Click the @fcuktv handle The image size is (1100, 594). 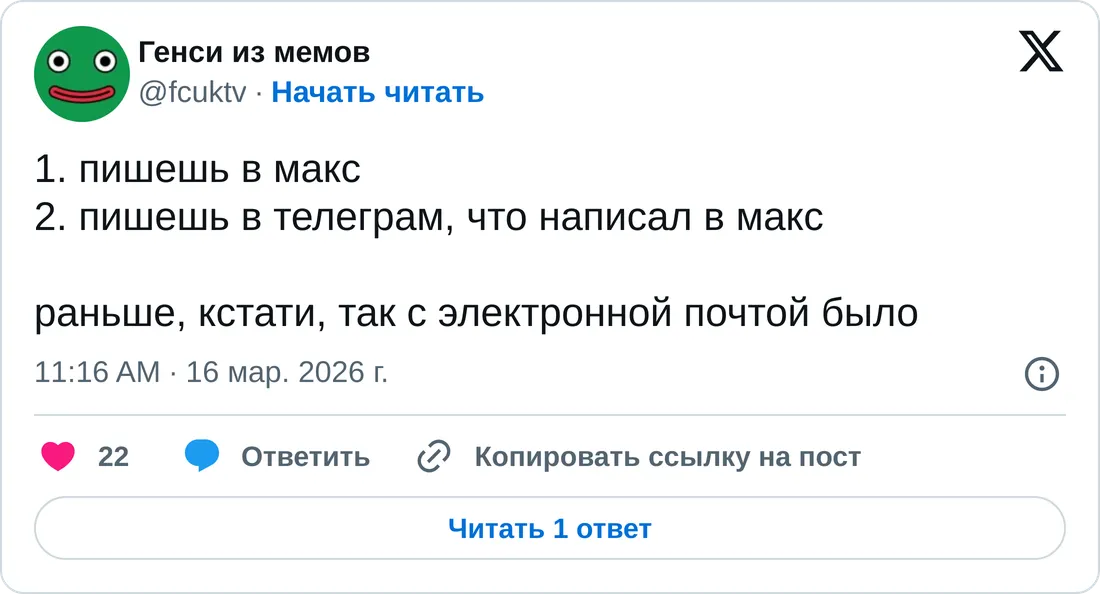(x=192, y=92)
